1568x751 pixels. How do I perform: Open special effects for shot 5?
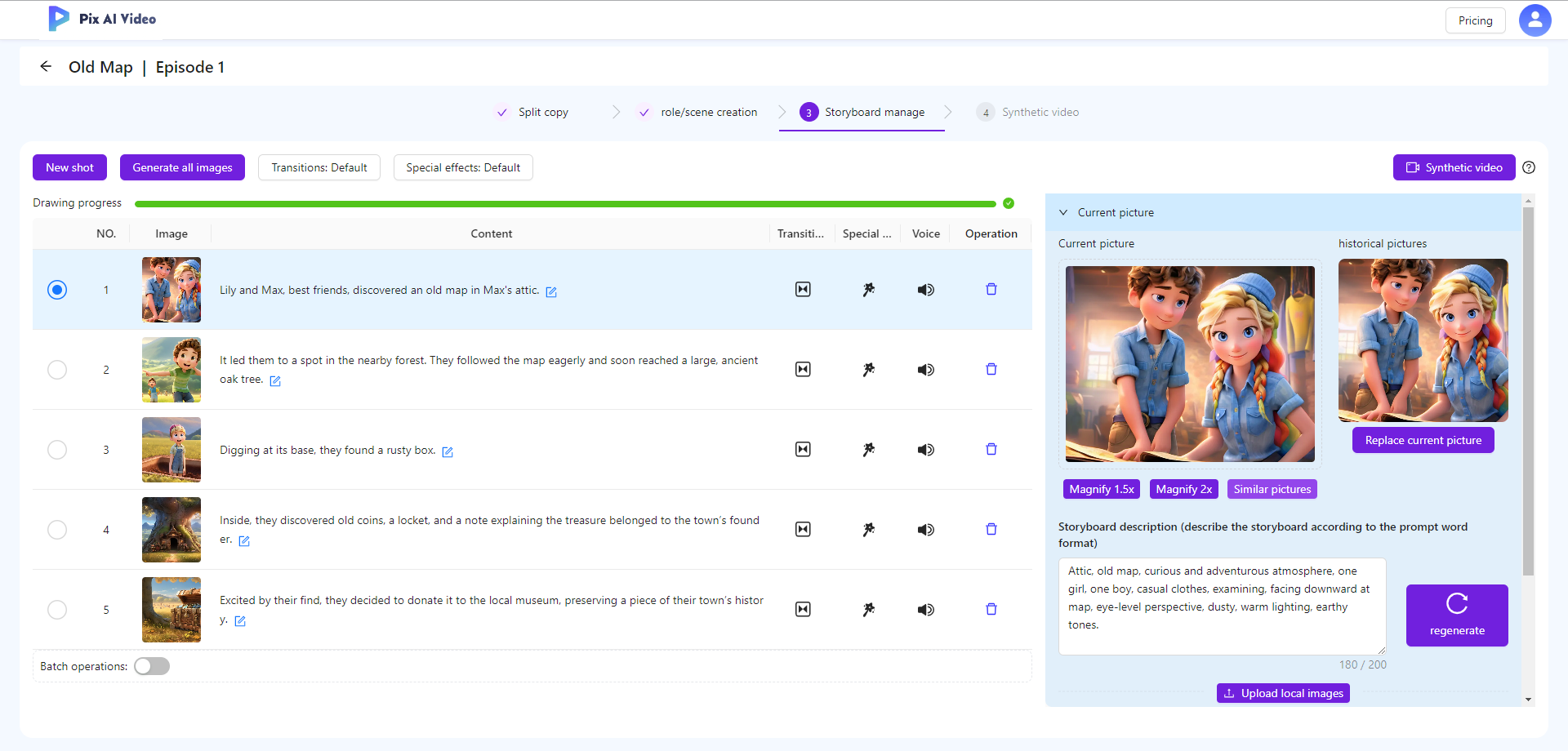pyautogui.click(x=869, y=610)
